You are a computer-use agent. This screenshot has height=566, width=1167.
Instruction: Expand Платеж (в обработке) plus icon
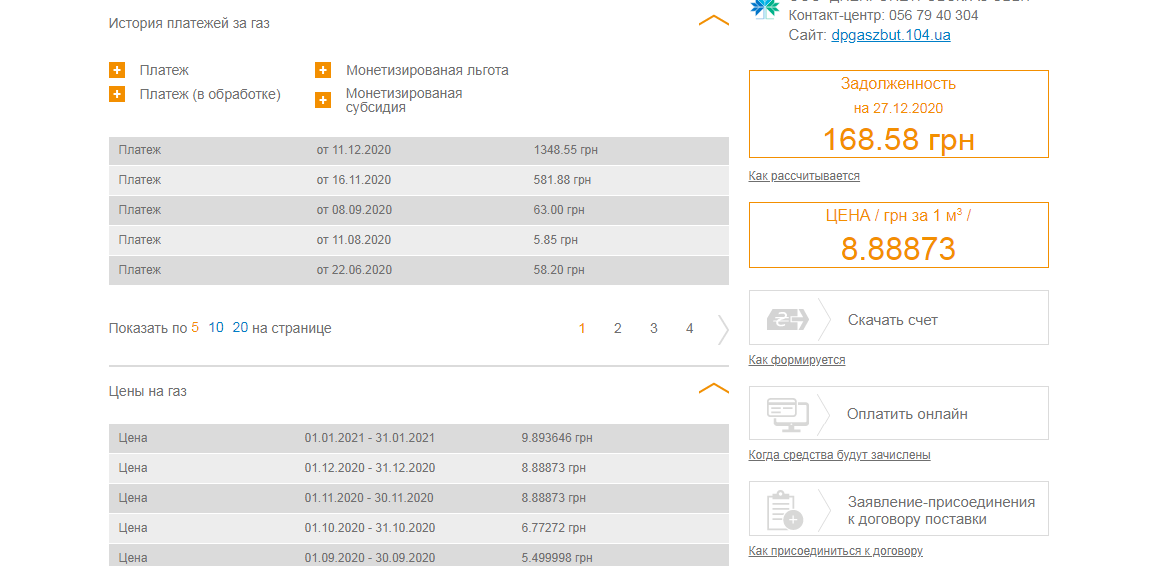click(x=117, y=94)
